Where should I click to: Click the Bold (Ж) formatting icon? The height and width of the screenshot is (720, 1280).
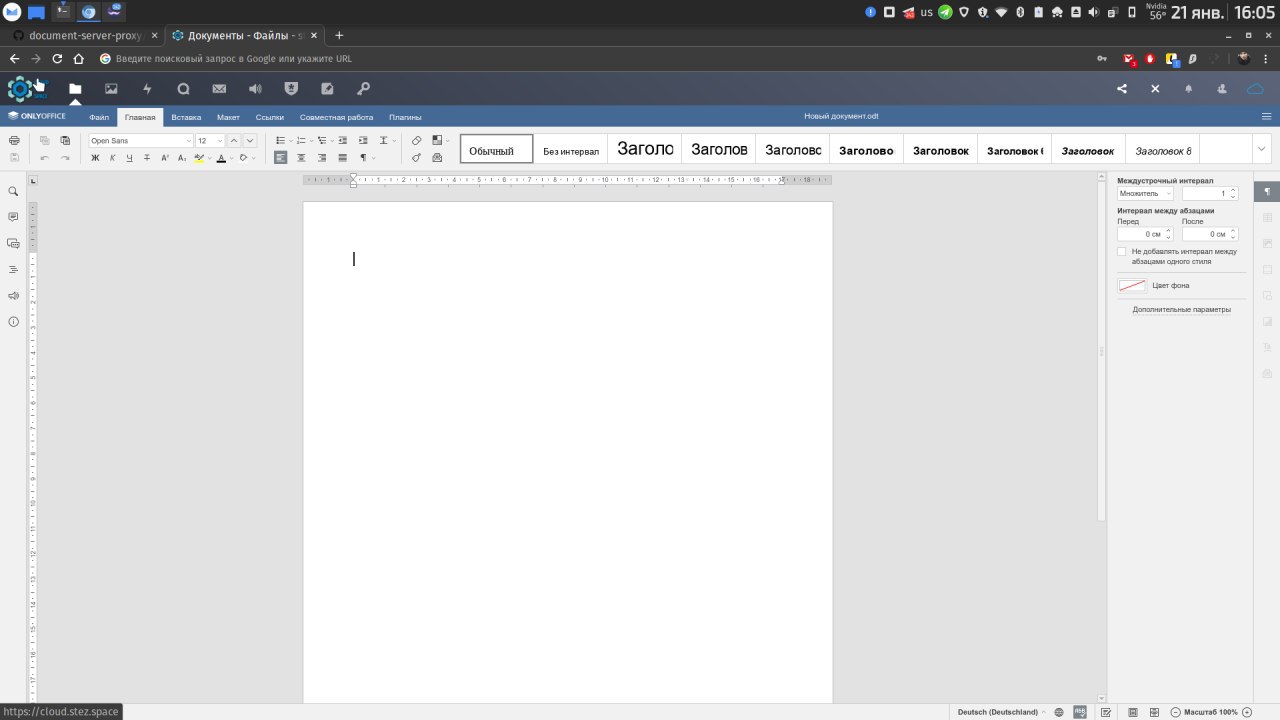pyautogui.click(x=95, y=158)
